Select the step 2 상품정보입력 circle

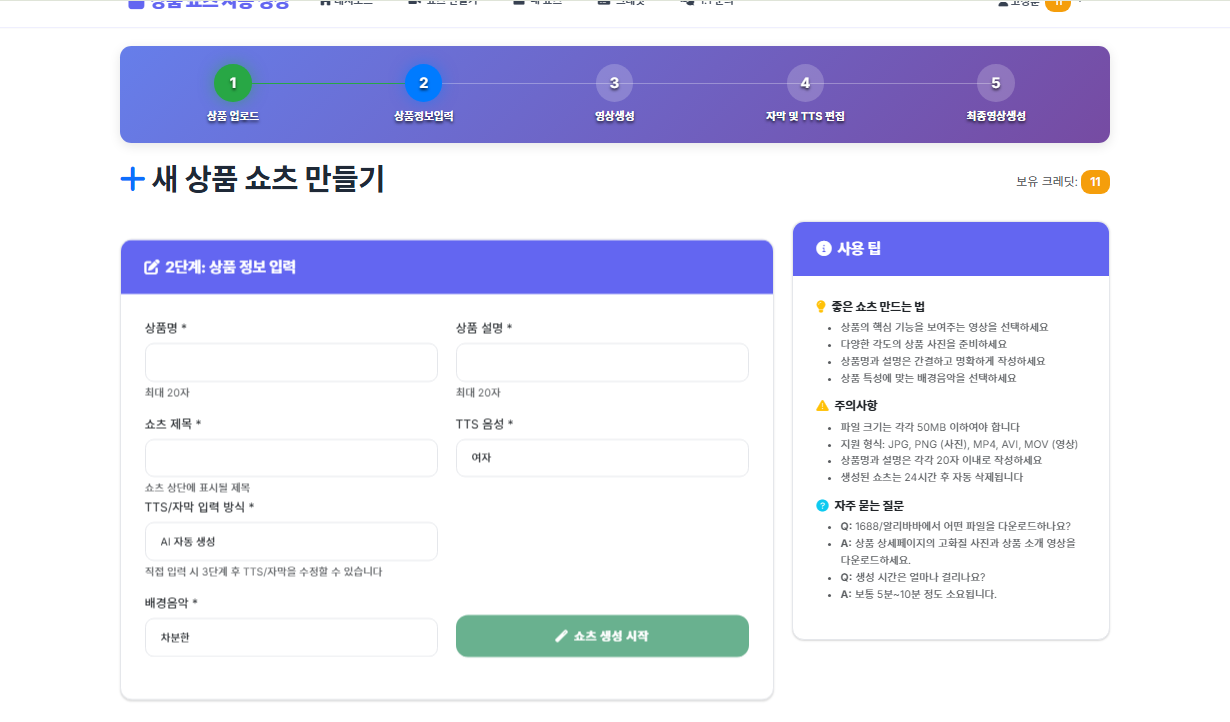click(423, 83)
